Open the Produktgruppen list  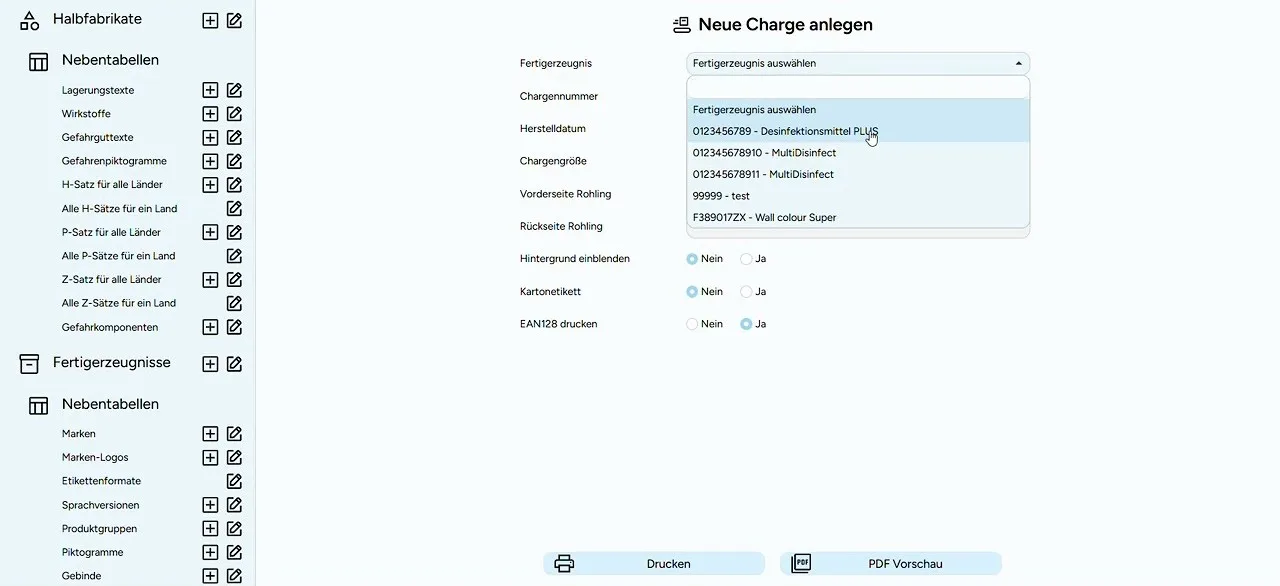click(100, 529)
